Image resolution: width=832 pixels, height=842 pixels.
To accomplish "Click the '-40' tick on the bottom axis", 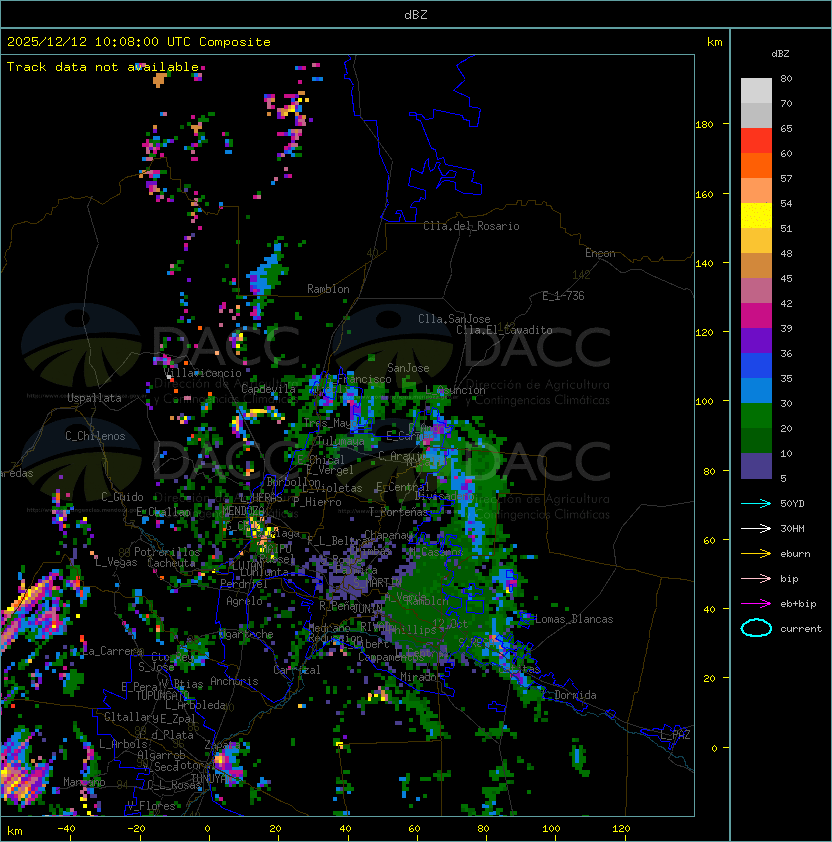I will point(66,829).
